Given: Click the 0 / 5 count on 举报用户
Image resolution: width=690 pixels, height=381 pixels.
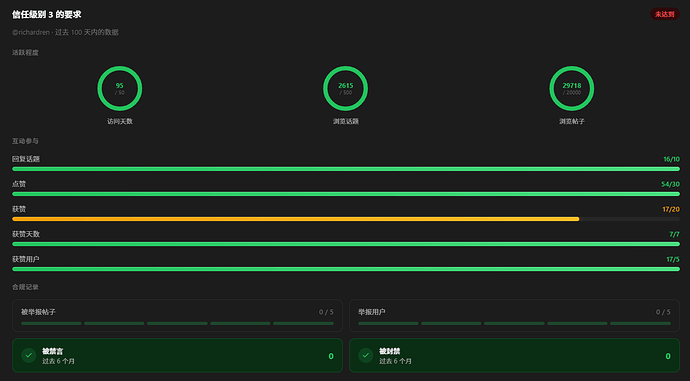Looking at the screenshot, I should click(x=663, y=312).
